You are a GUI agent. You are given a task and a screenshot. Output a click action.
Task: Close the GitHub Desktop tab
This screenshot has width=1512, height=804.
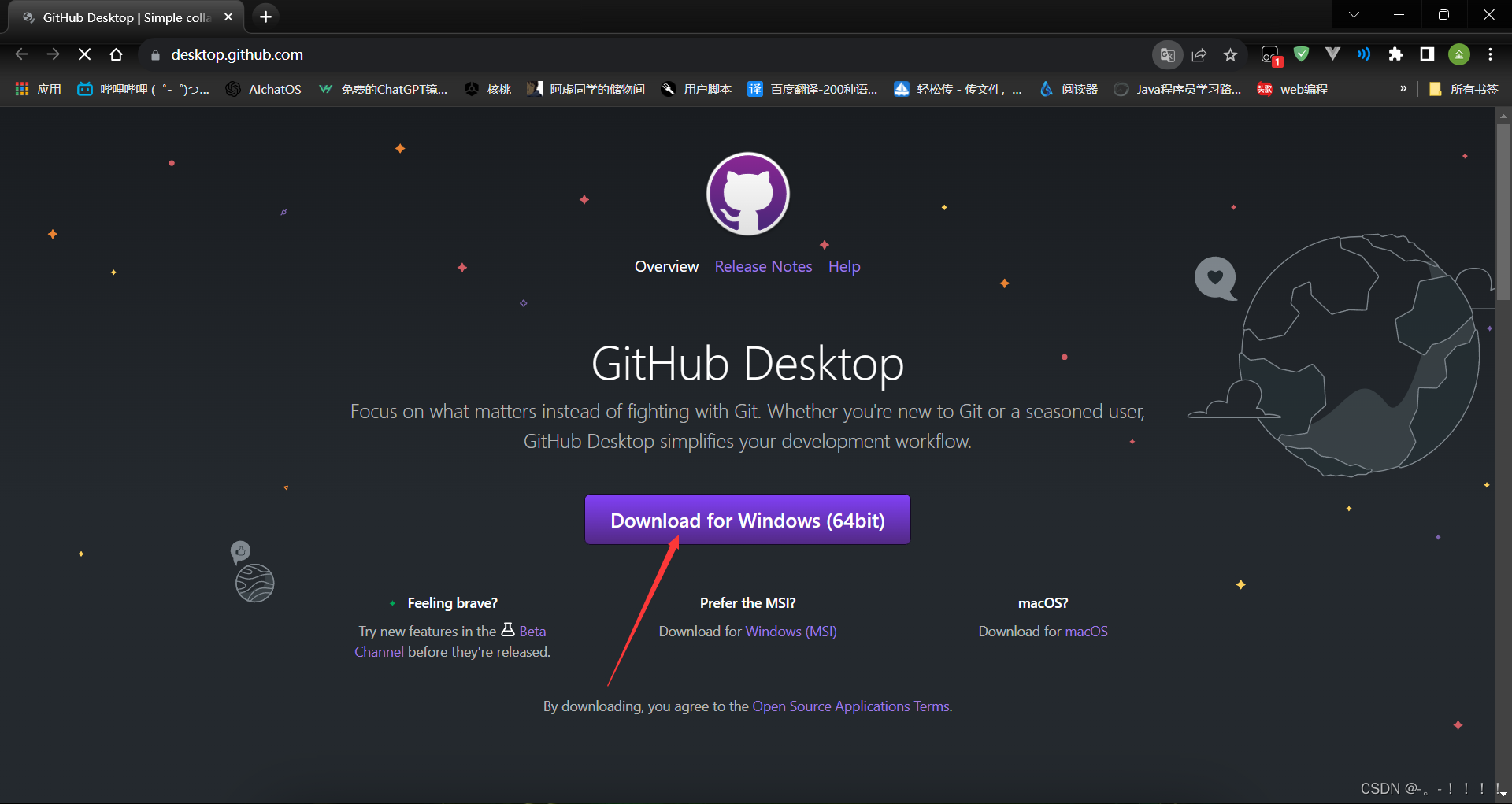click(x=228, y=17)
